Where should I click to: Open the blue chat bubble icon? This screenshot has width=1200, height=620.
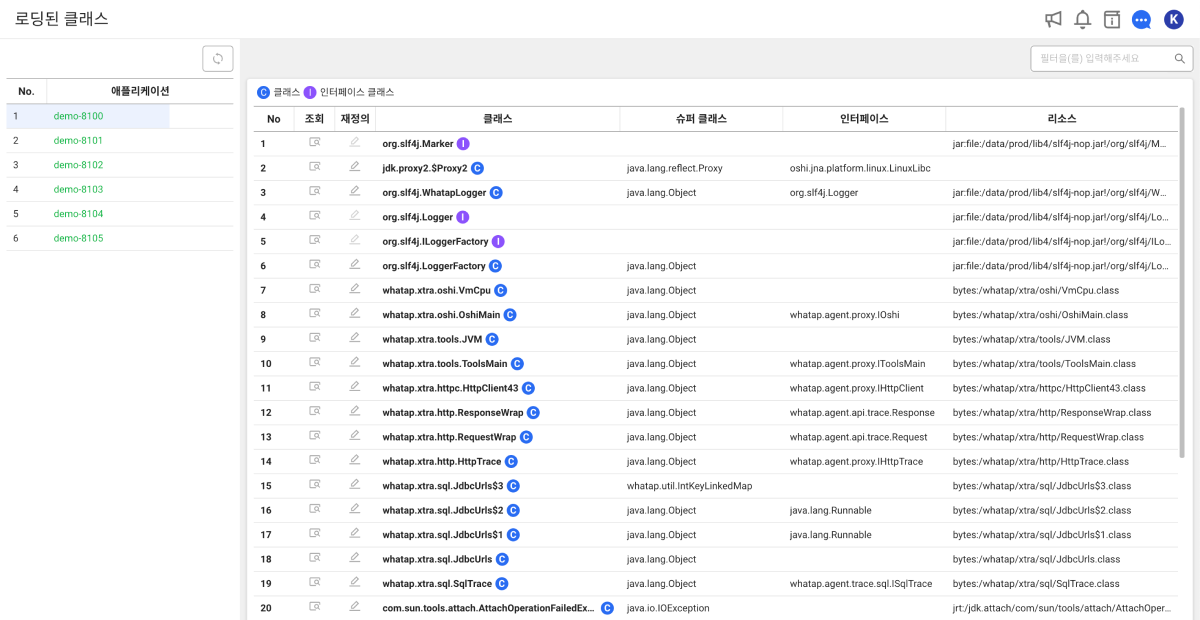click(1141, 19)
